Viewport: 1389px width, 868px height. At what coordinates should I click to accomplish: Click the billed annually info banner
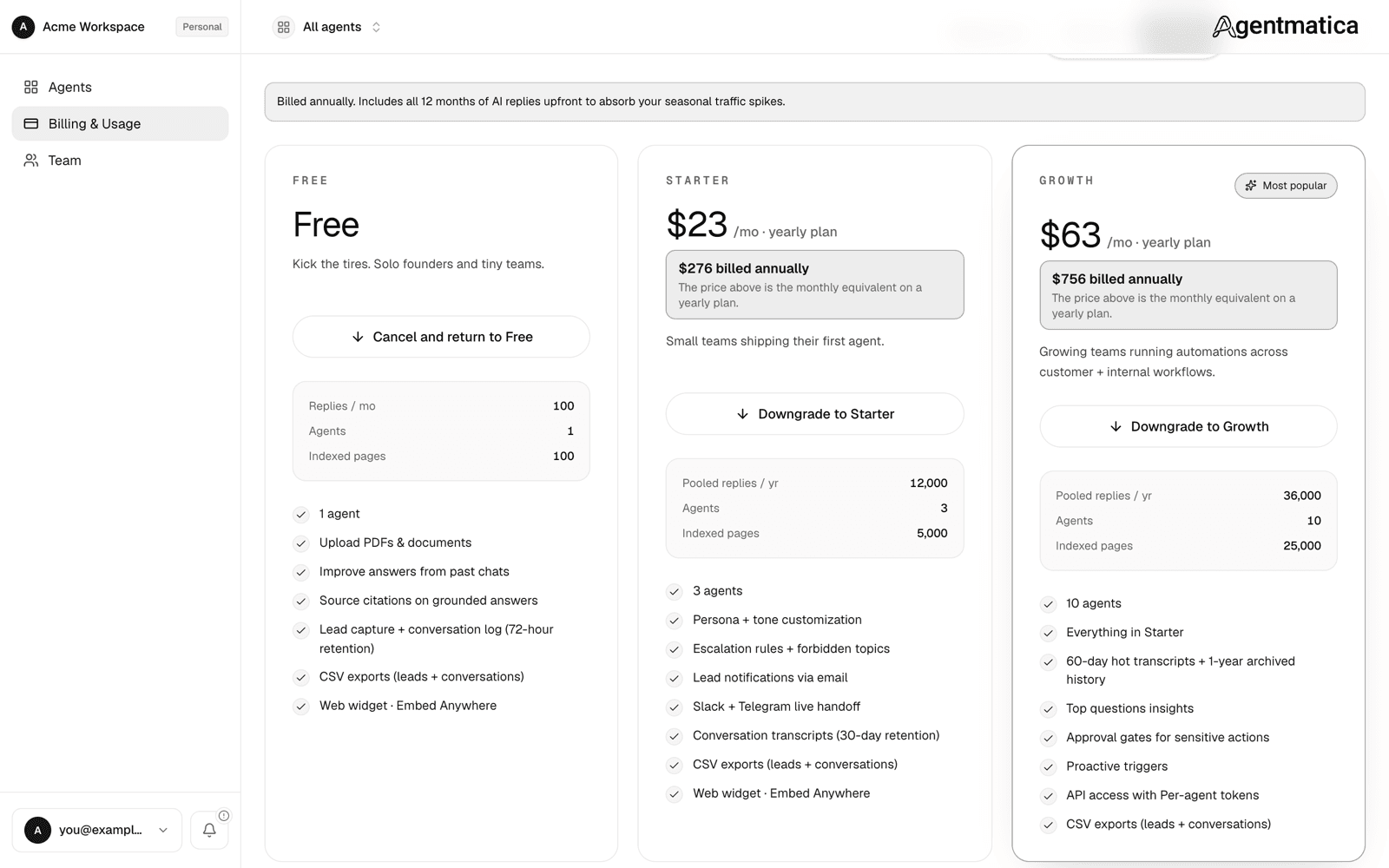coord(814,102)
